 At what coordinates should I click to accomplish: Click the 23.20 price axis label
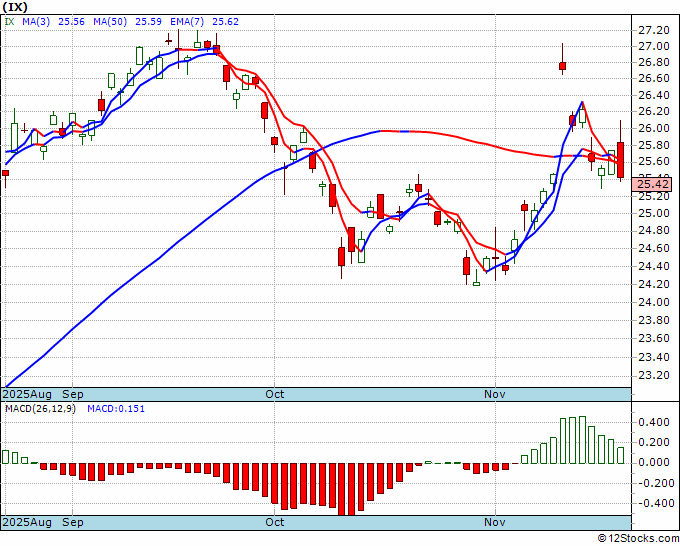654,375
